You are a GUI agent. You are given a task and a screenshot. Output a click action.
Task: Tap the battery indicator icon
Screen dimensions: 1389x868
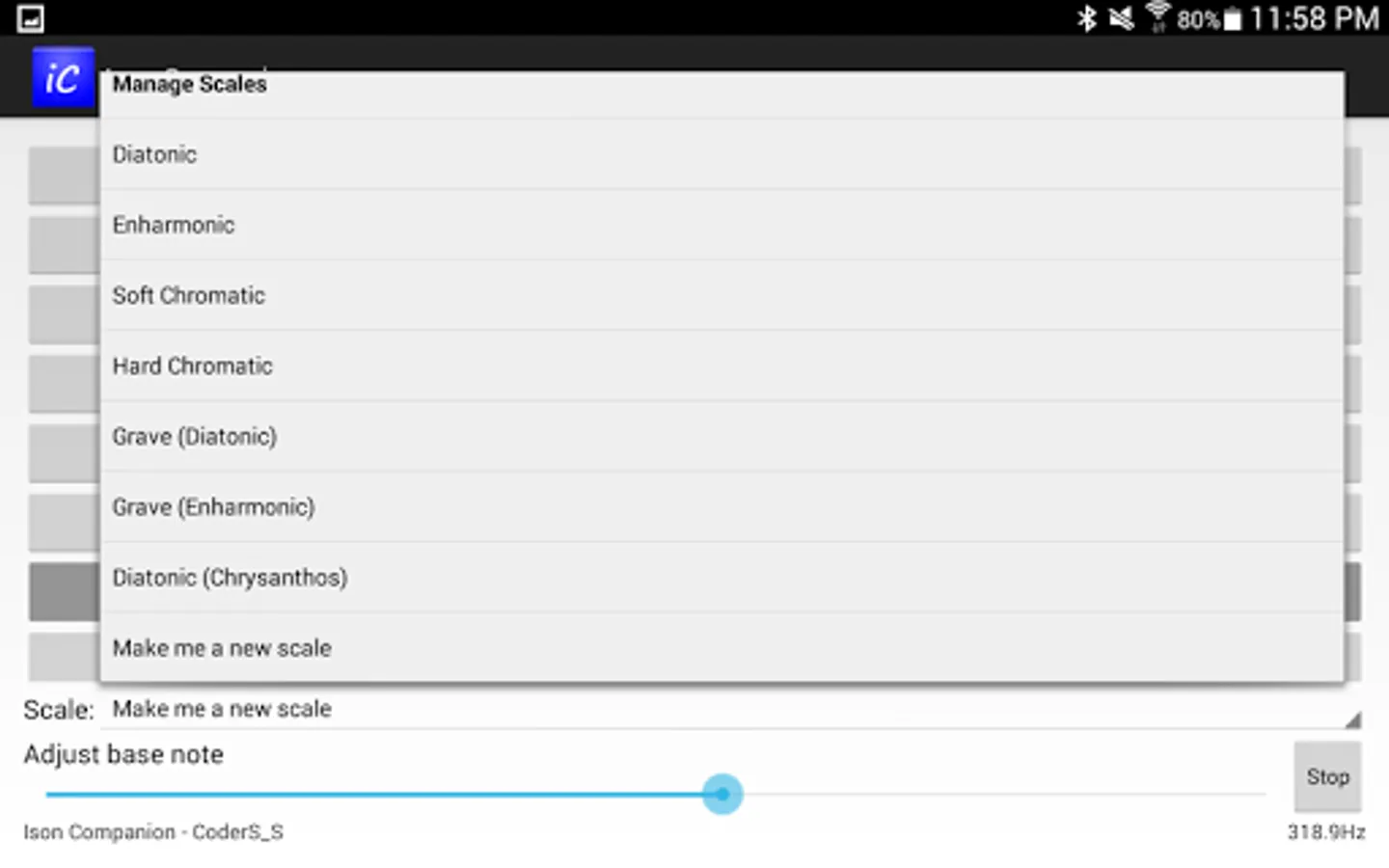1233,19
